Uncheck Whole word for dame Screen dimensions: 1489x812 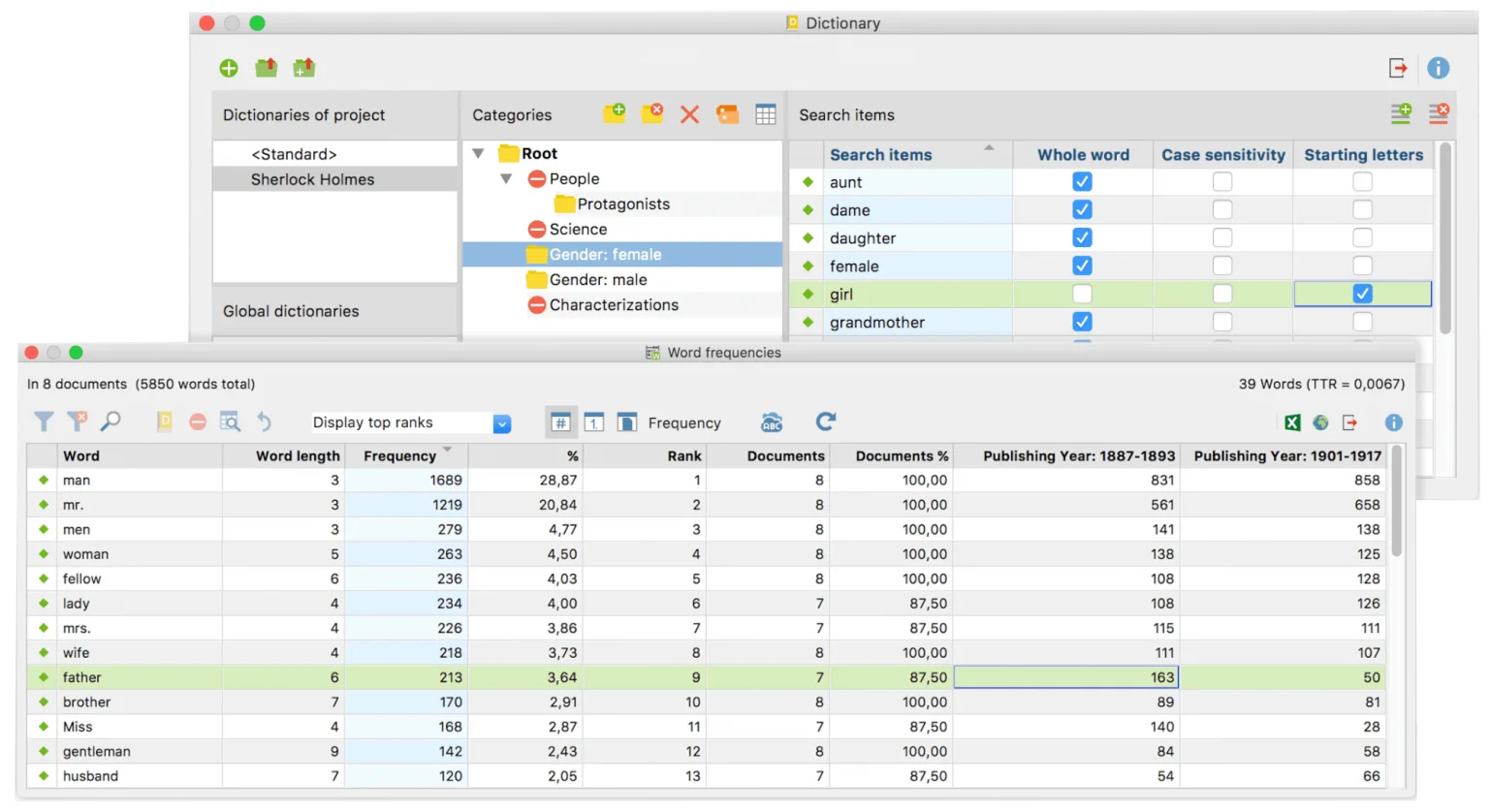1083,209
